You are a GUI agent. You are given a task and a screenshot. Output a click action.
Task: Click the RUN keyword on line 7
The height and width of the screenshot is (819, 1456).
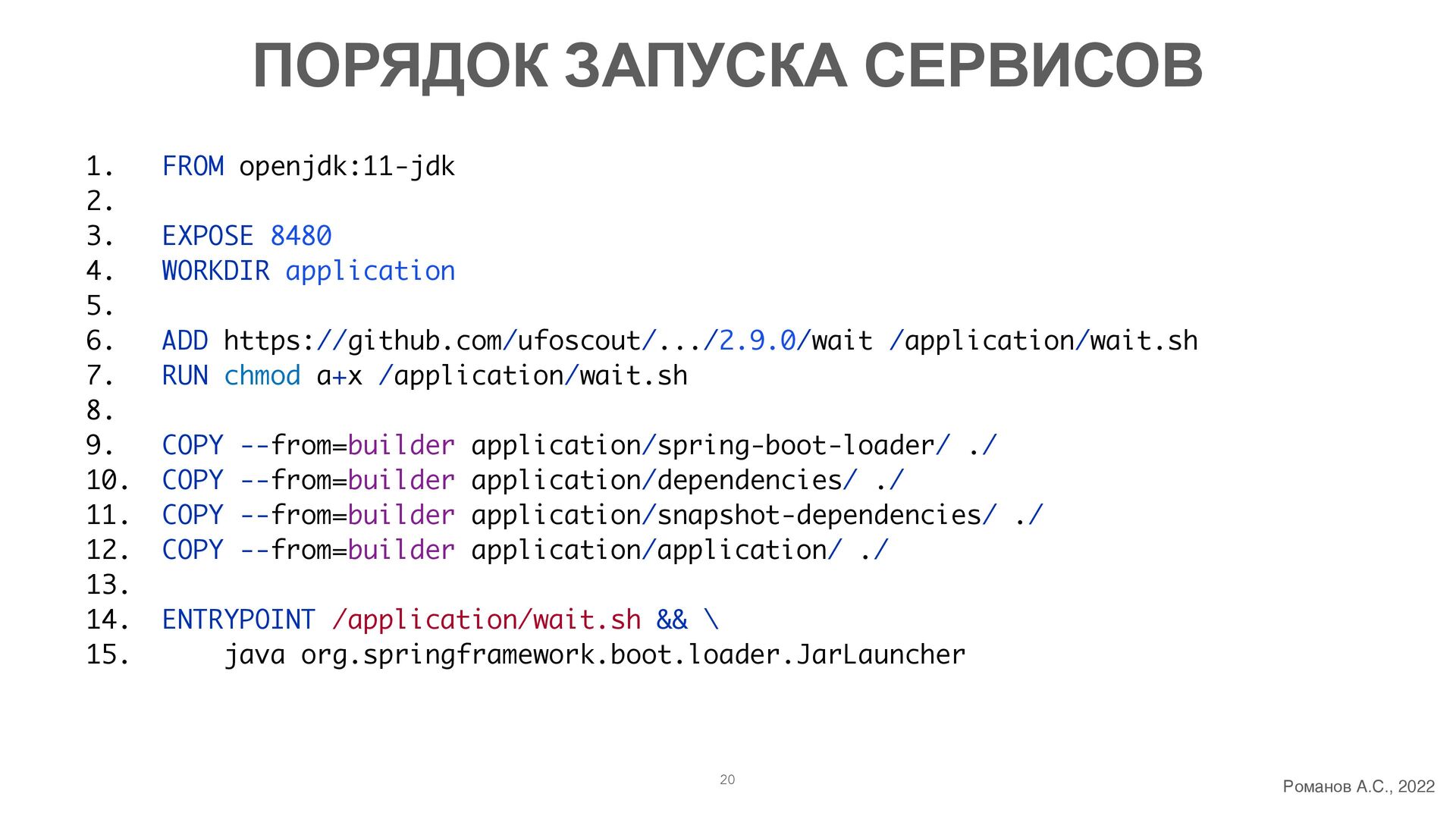[x=185, y=375]
